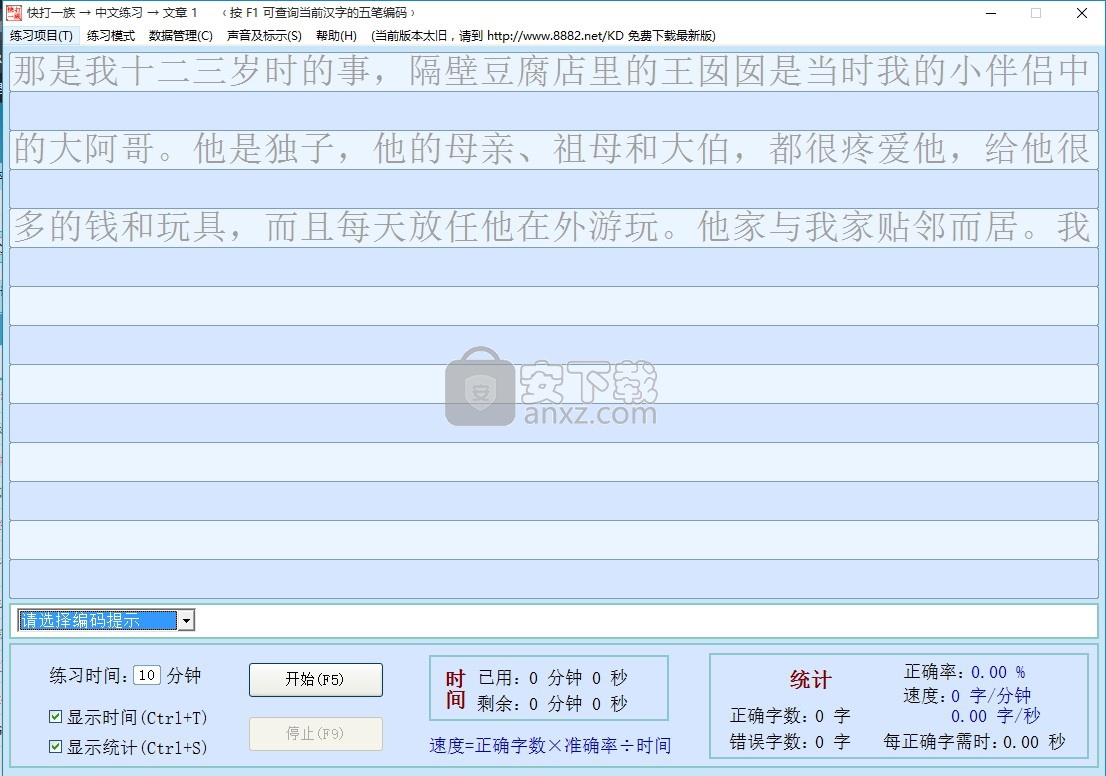The height and width of the screenshot is (776, 1106).
Task: Start practice with 开始(F5) button
Action: point(315,679)
